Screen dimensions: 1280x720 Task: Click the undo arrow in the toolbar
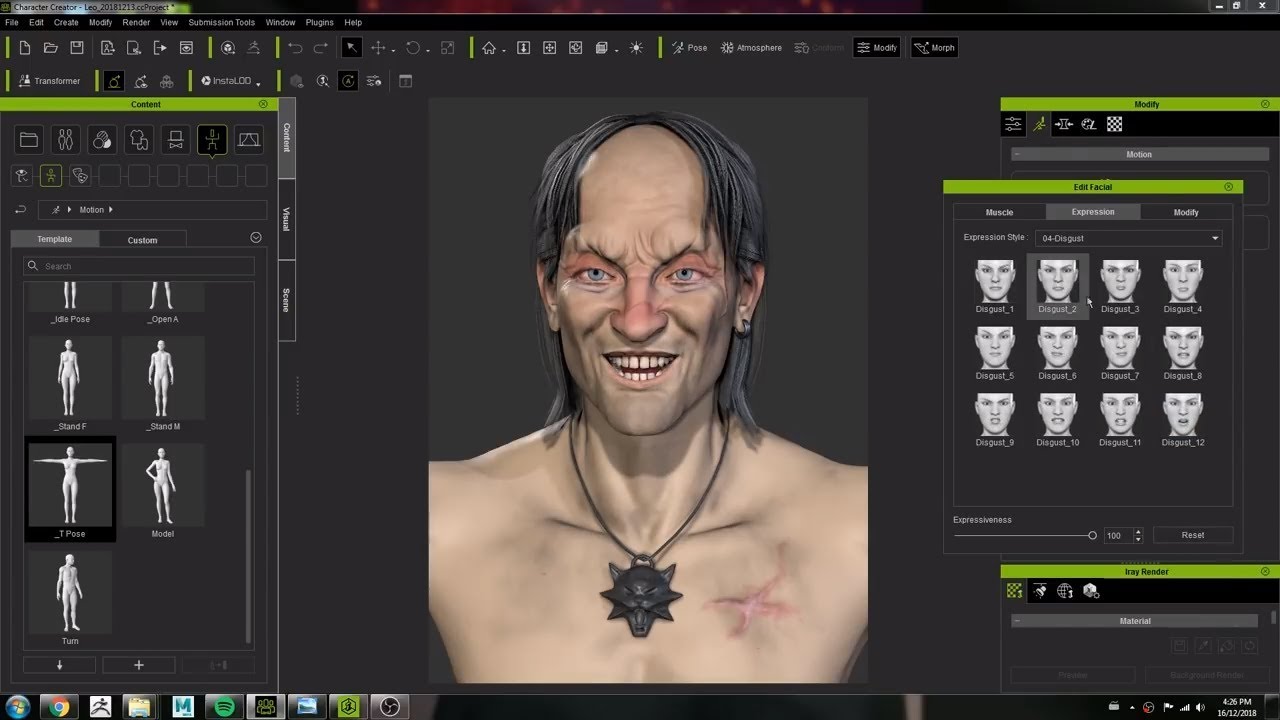[x=295, y=48]
